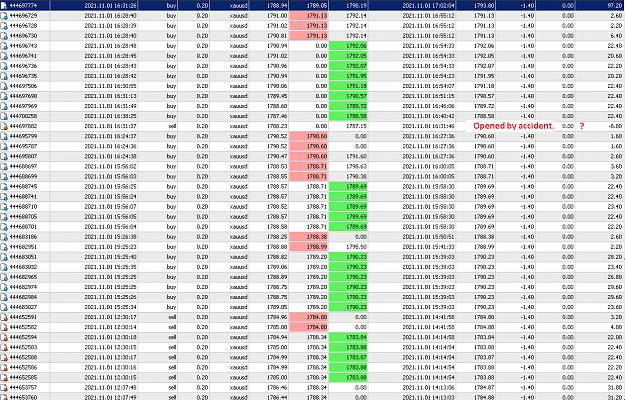Select the green take-profit cell 1788.58

coord(348,116)
